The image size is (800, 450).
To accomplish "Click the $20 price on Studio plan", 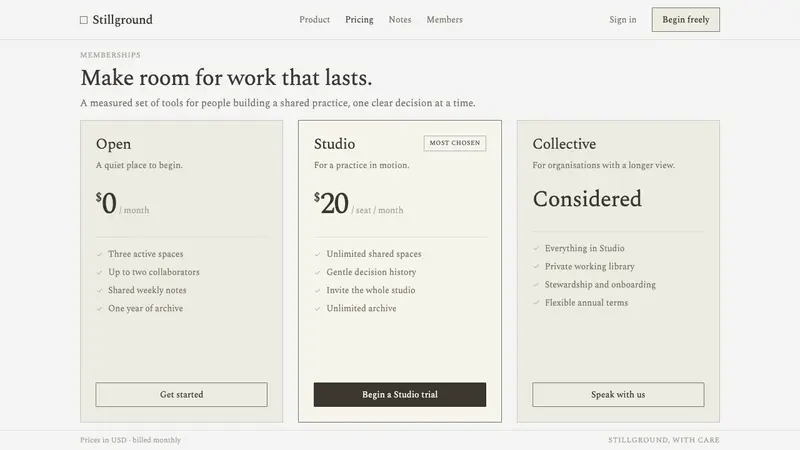I will click(331, 203).
